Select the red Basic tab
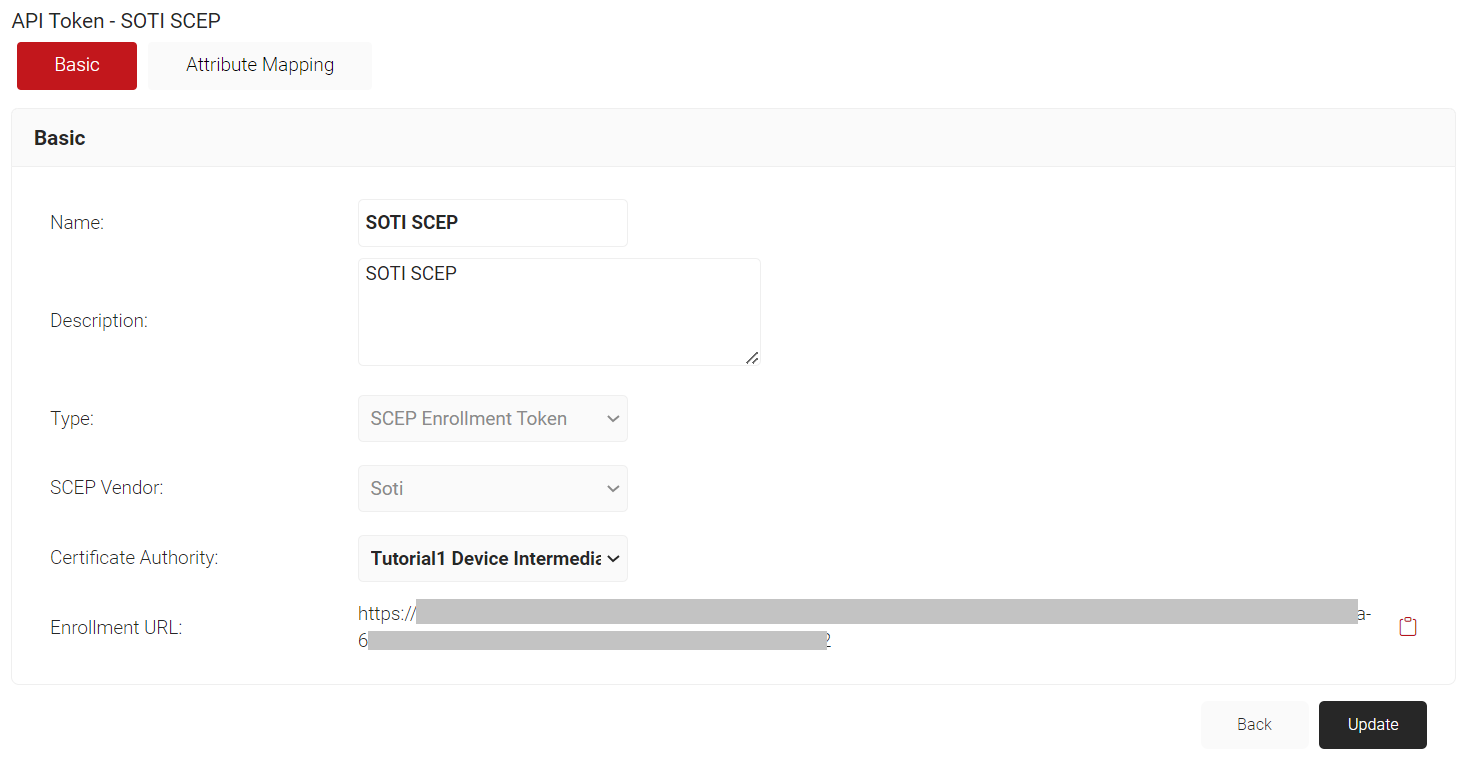The width and height of the screenshot is (1465, 759). click(77, 65)
